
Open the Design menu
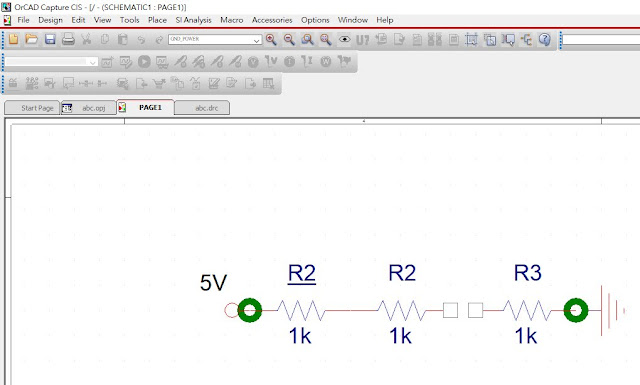pos(51,20)
